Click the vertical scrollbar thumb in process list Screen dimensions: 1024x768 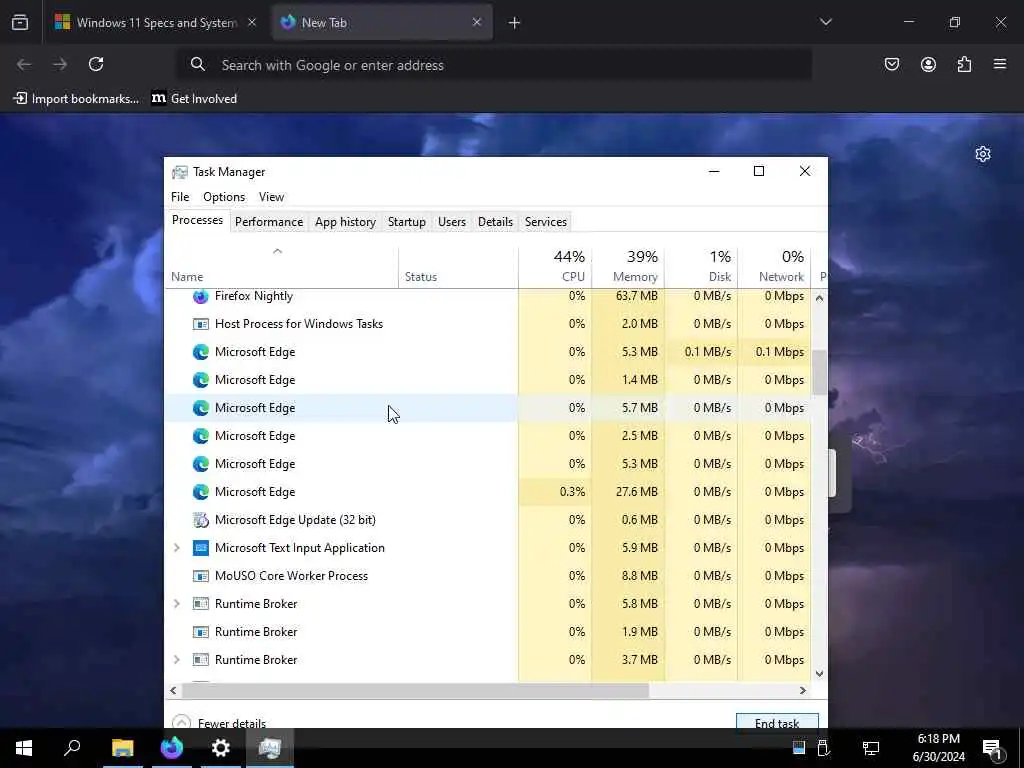click(820, 372)
